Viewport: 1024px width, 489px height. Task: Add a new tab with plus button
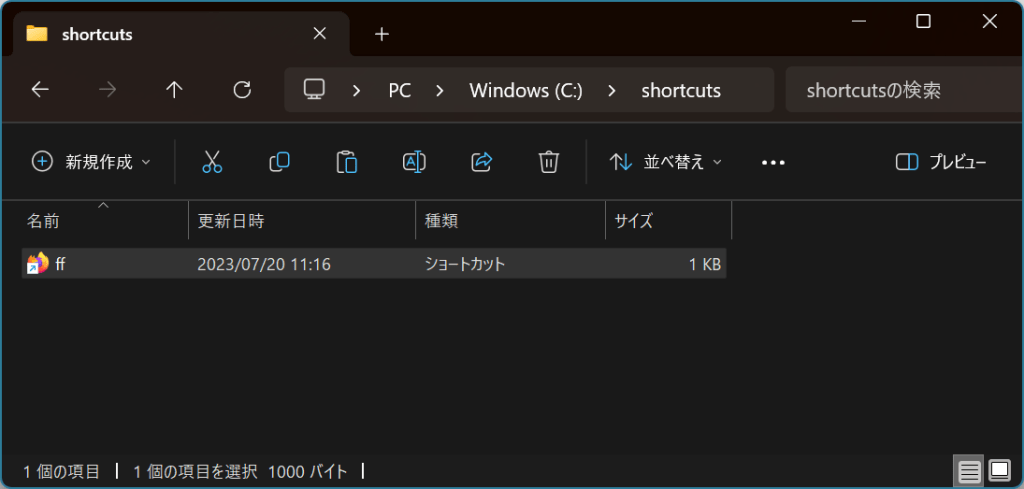click(380, 34)
